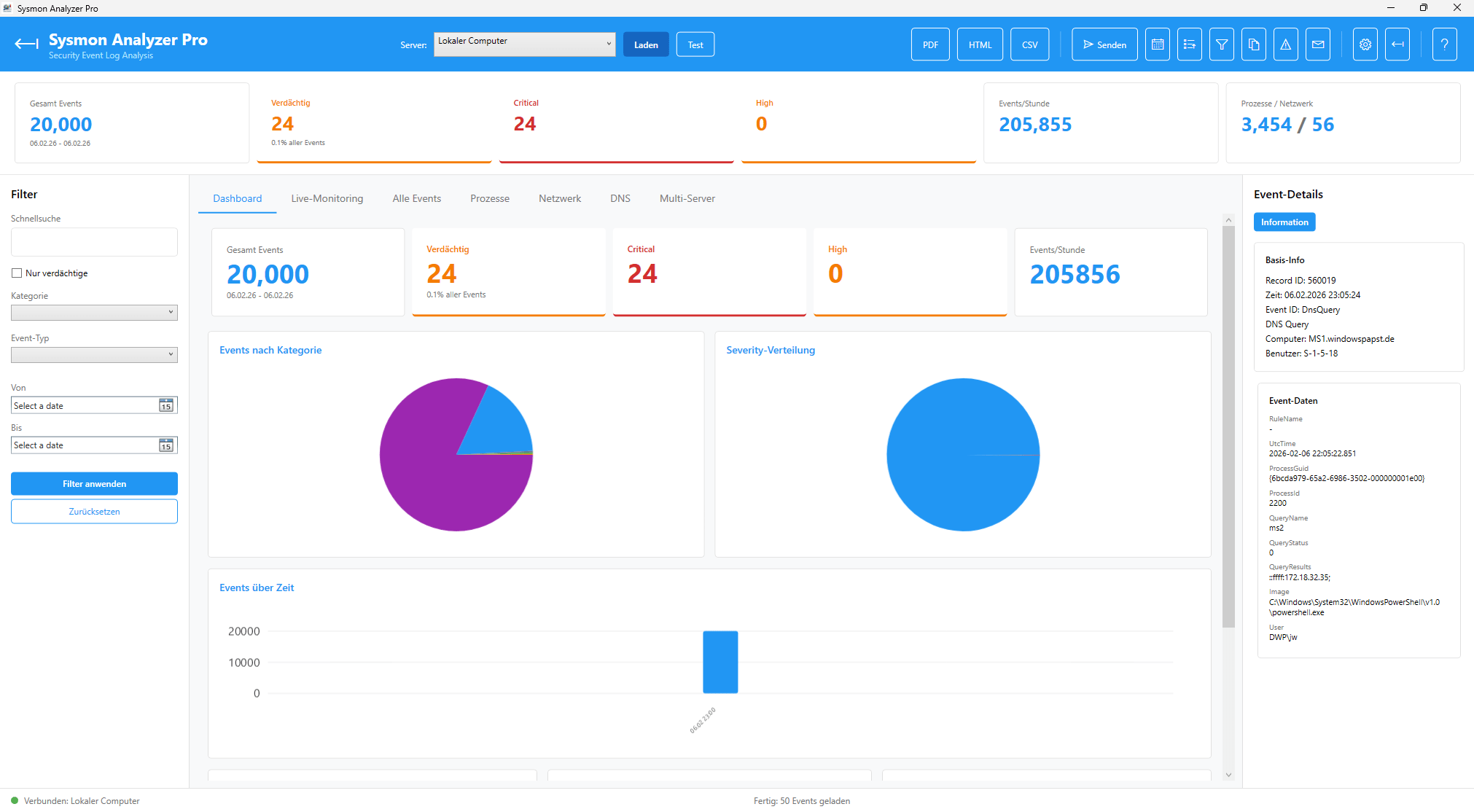
Task: Click the warning triangle icon in toolbar
Action: 1285,44
